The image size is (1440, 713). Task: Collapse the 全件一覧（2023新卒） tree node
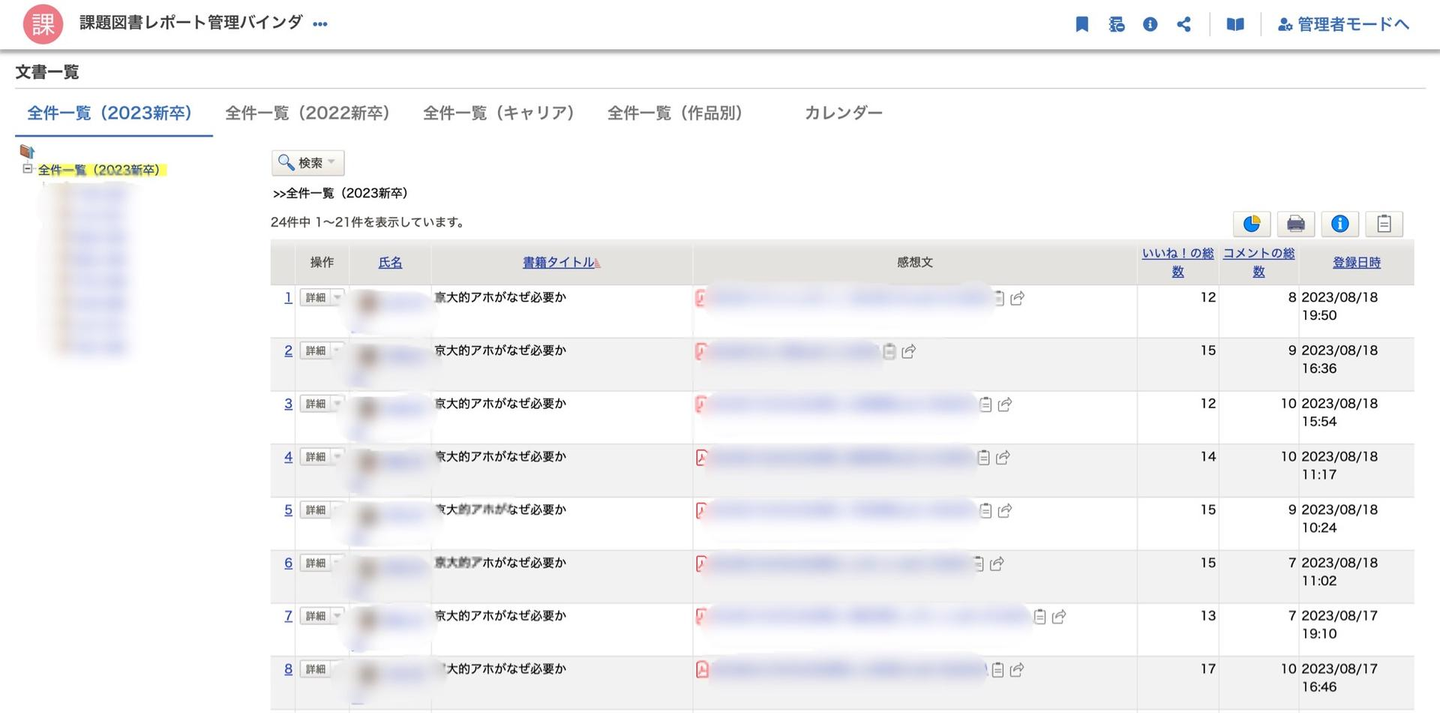click(x=28, y=169)
